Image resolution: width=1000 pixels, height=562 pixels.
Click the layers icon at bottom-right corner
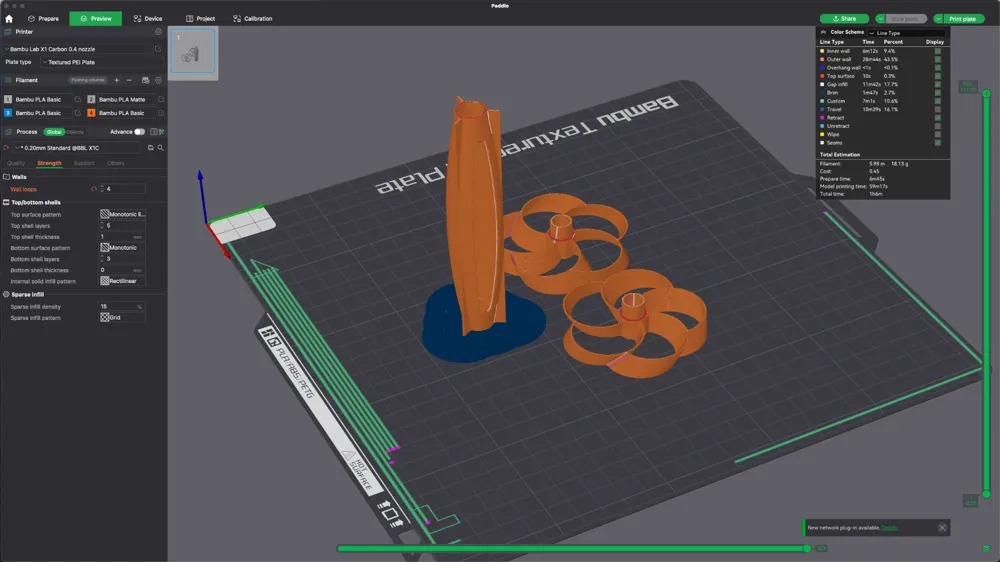point(986,547)
